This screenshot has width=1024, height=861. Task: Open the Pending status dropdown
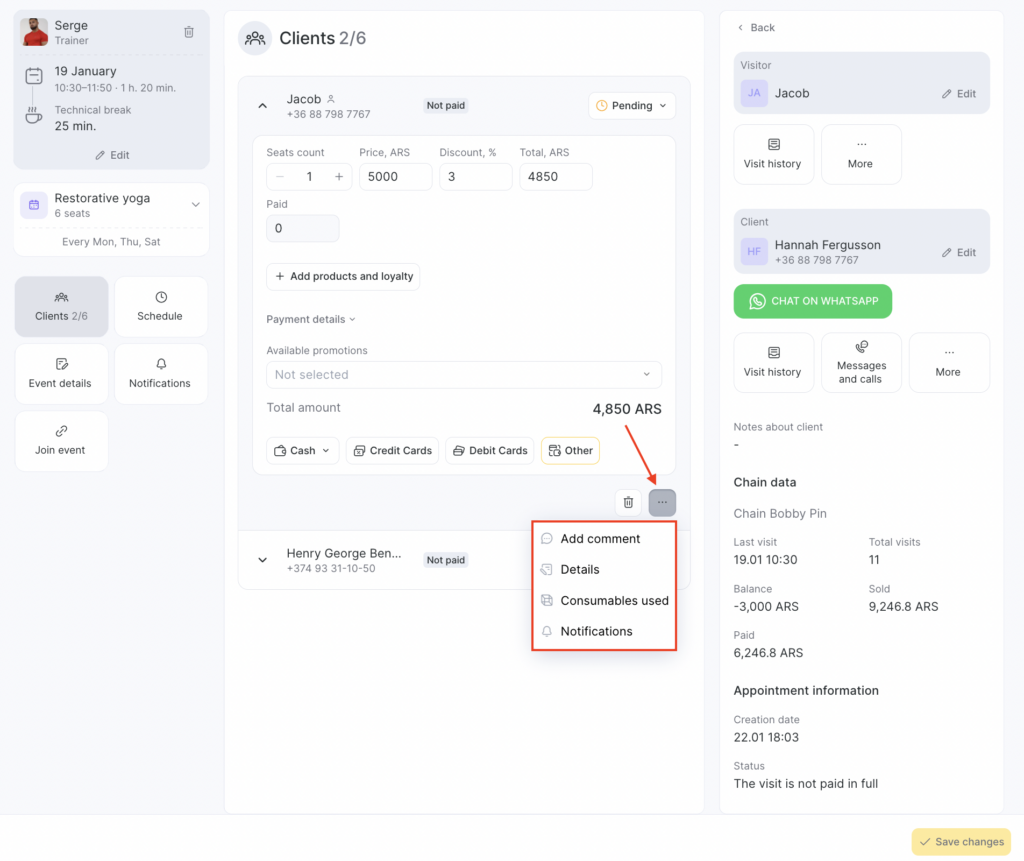pyautogui.click(x=632, y=106)
